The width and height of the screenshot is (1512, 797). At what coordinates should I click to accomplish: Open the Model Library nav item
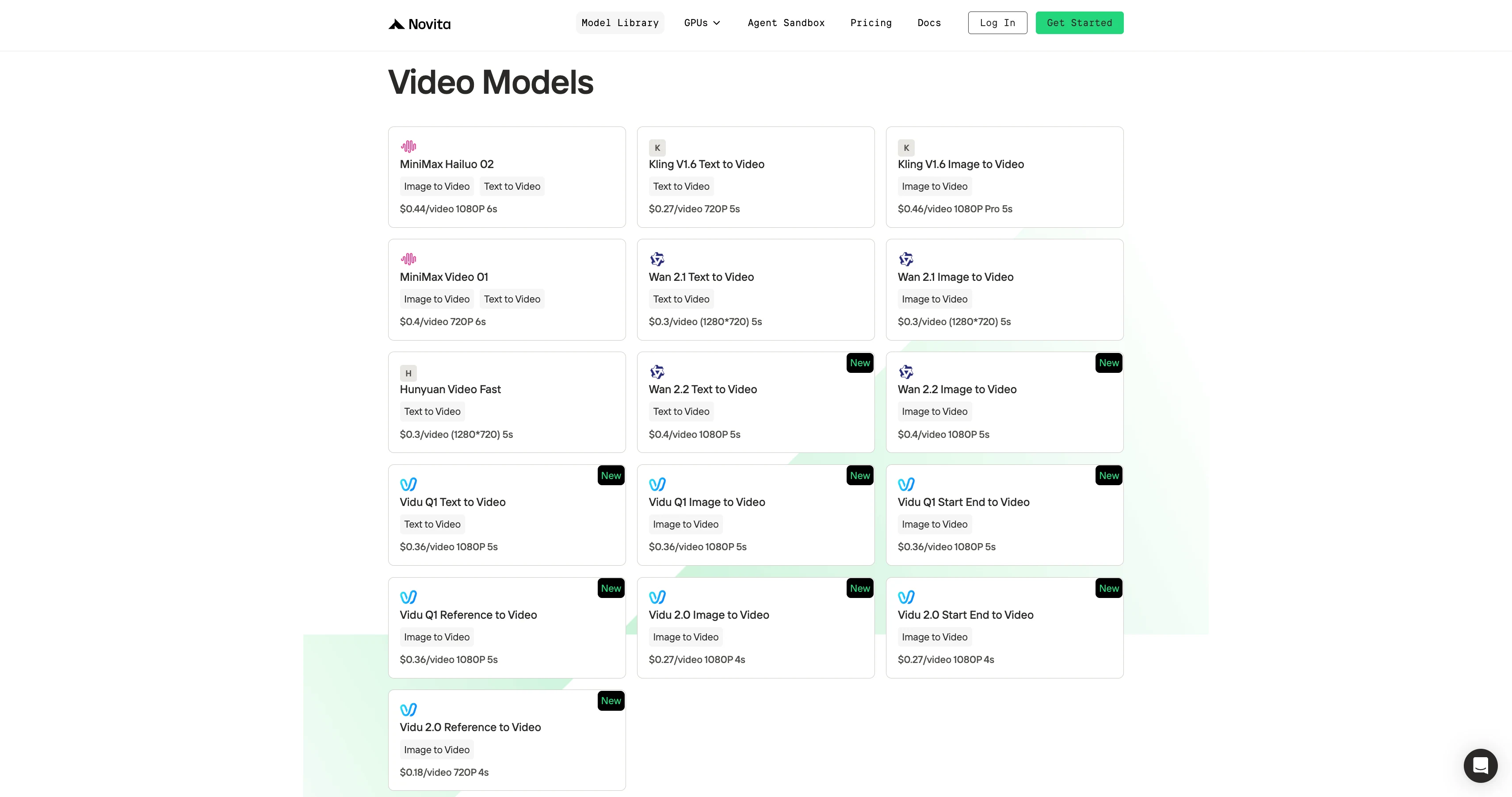point(620,23)
